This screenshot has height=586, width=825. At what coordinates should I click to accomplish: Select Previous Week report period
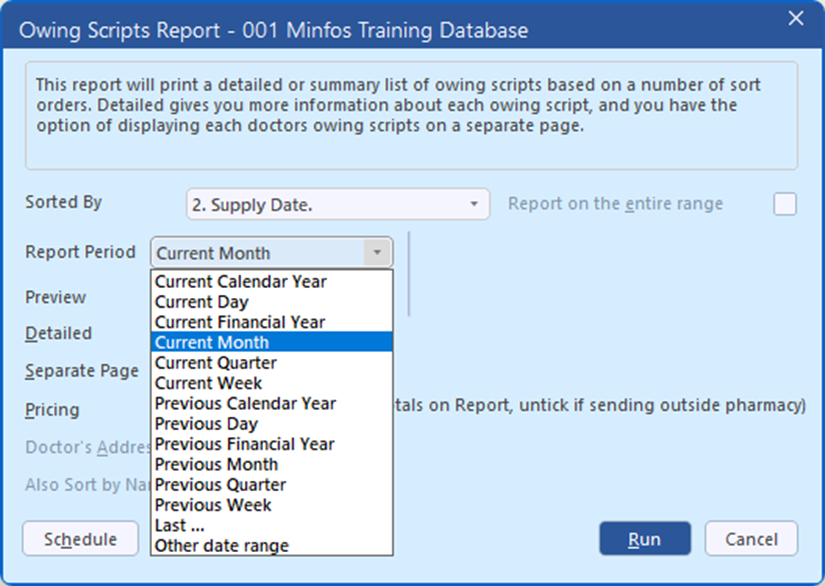point(213,505)
